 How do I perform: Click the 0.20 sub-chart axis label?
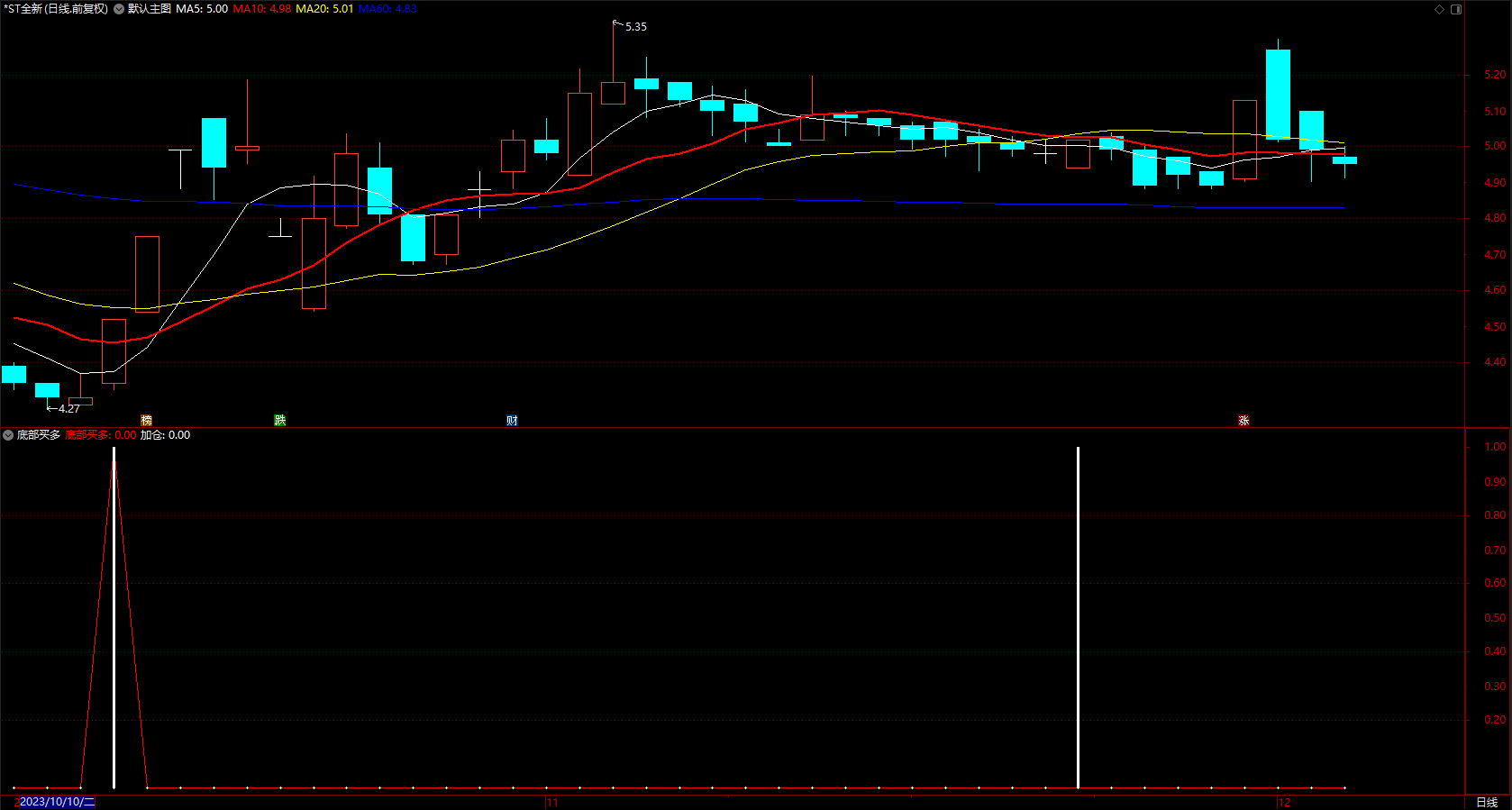pos(1495,720)
